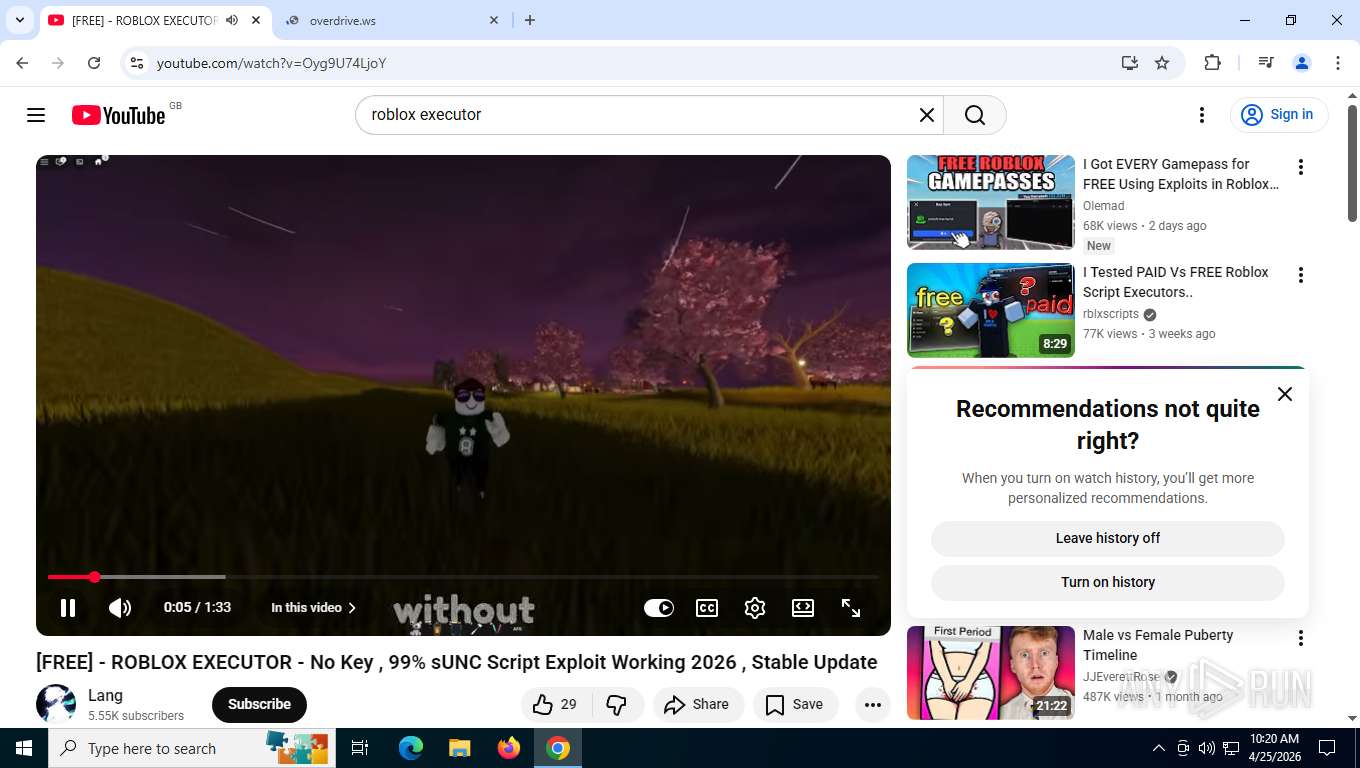Go to YouTube home via logo

pos(118,115)
